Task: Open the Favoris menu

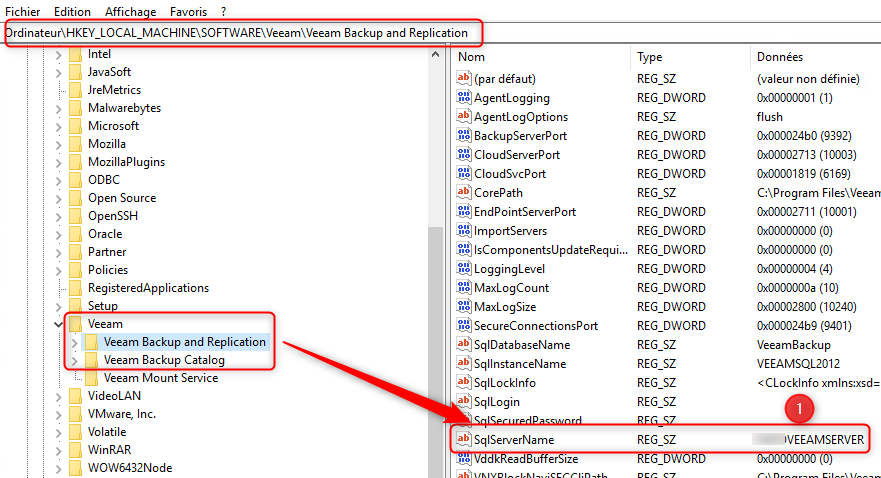Action: point(190,11)
